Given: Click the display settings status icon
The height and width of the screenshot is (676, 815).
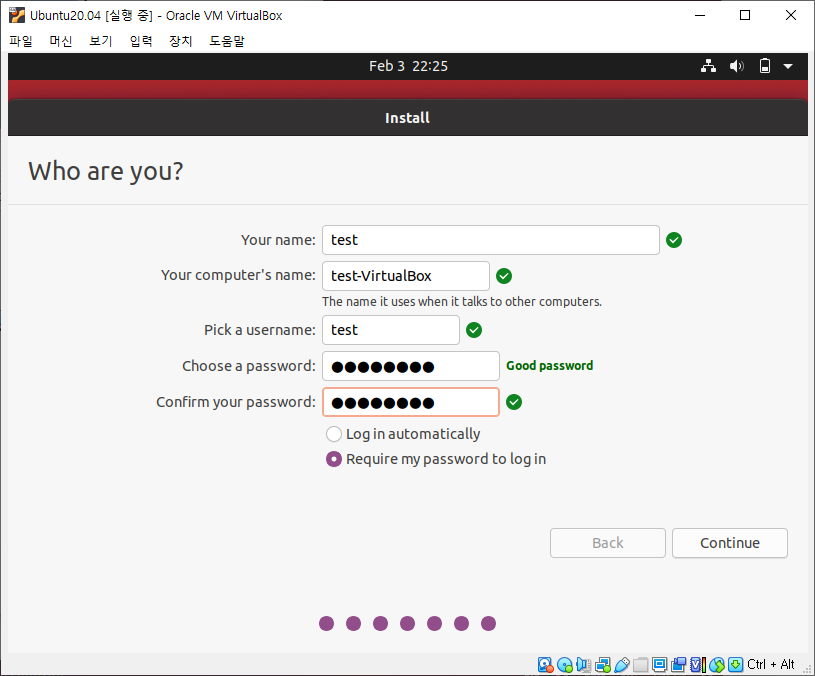Looking at the screenshot, I should pyautogui.click(x=660, y=665).
